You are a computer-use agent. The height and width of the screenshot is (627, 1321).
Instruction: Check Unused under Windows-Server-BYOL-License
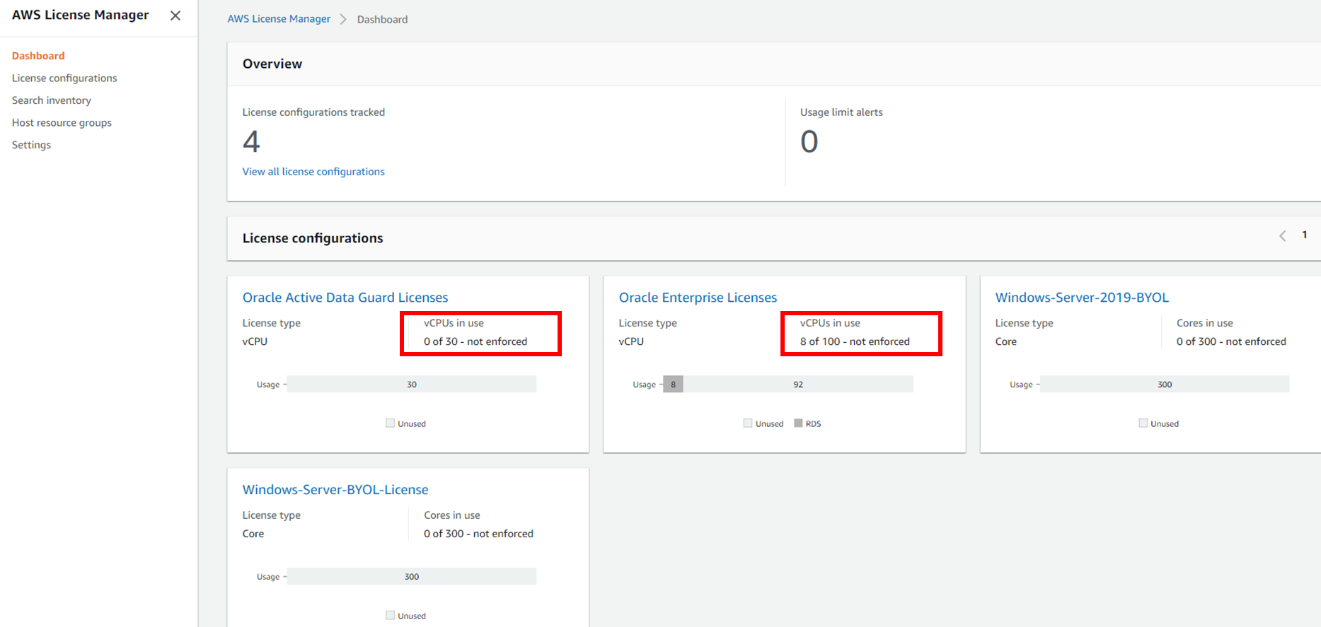coord(390,615)
